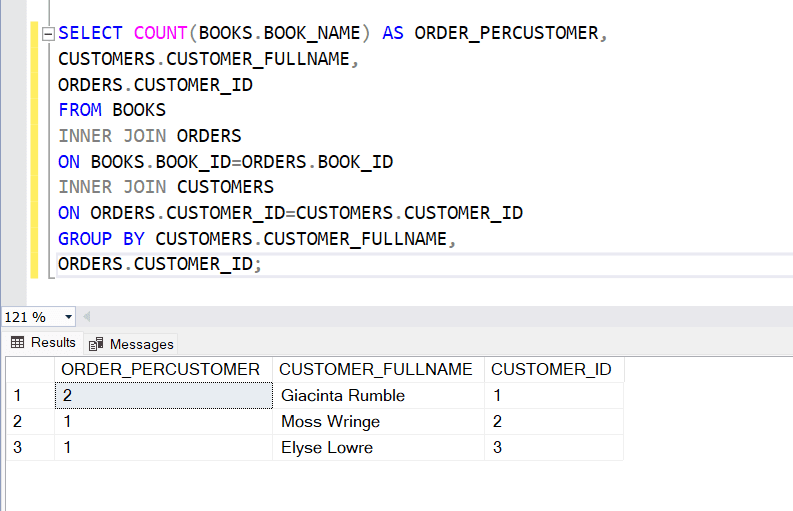793x511 pixels.
Task: Collapse the SELECT query code block
Action: pos(48,34)
